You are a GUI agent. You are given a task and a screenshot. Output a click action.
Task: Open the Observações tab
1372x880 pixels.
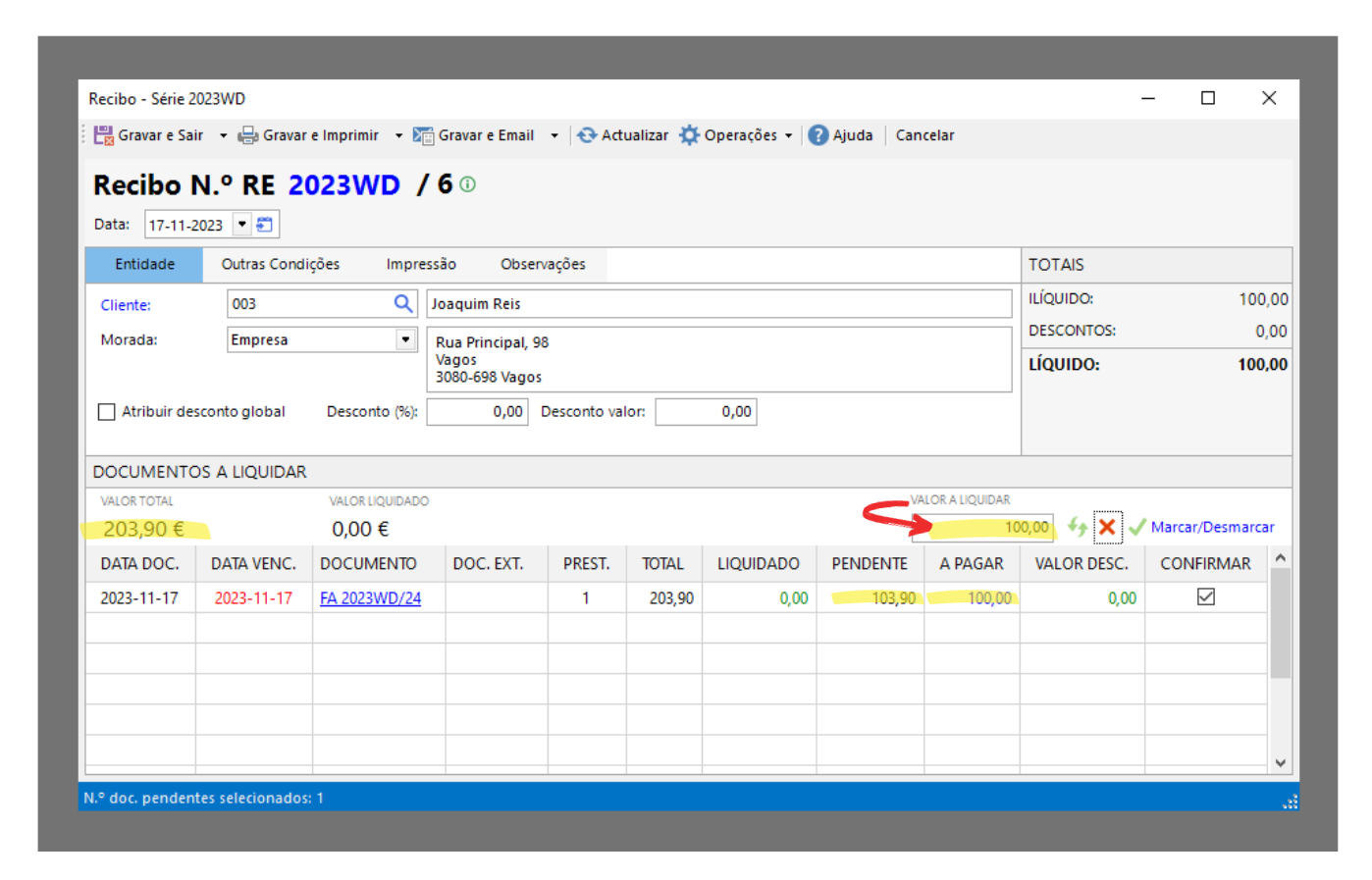click(x=543, y=264)
